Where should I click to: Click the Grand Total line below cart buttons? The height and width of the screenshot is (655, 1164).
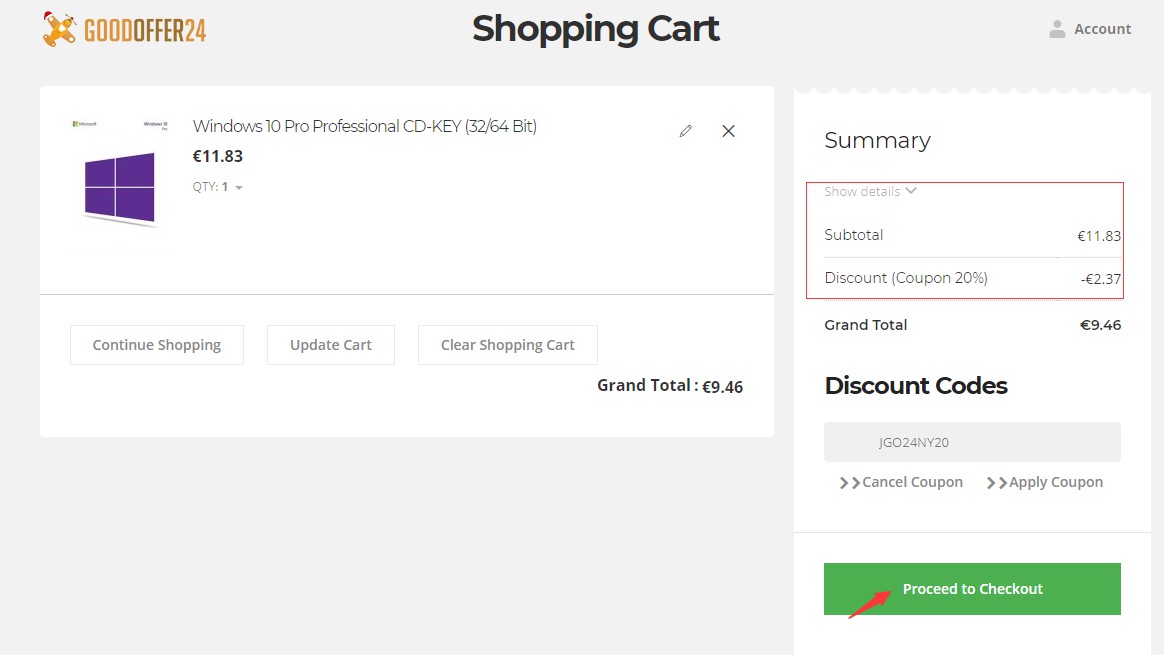tap(670, 386)
